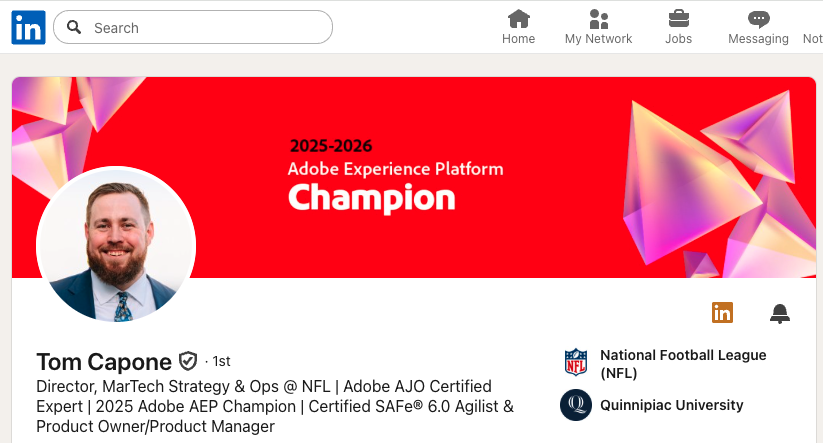This screenshot has height=443, width=823.
Task: Click verification shield beside Tom Capone
Action: point(188,361)
